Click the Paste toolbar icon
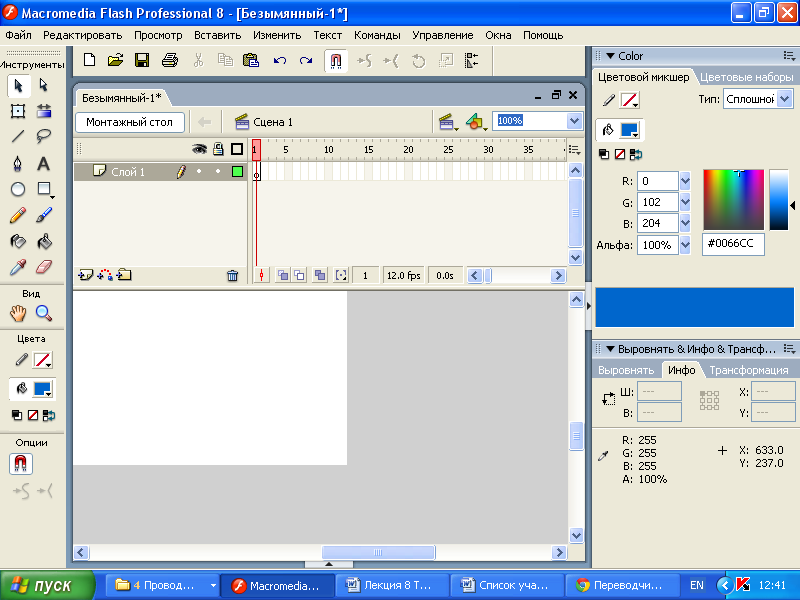This screenshot has width=800, height=600. click(251, 61)
